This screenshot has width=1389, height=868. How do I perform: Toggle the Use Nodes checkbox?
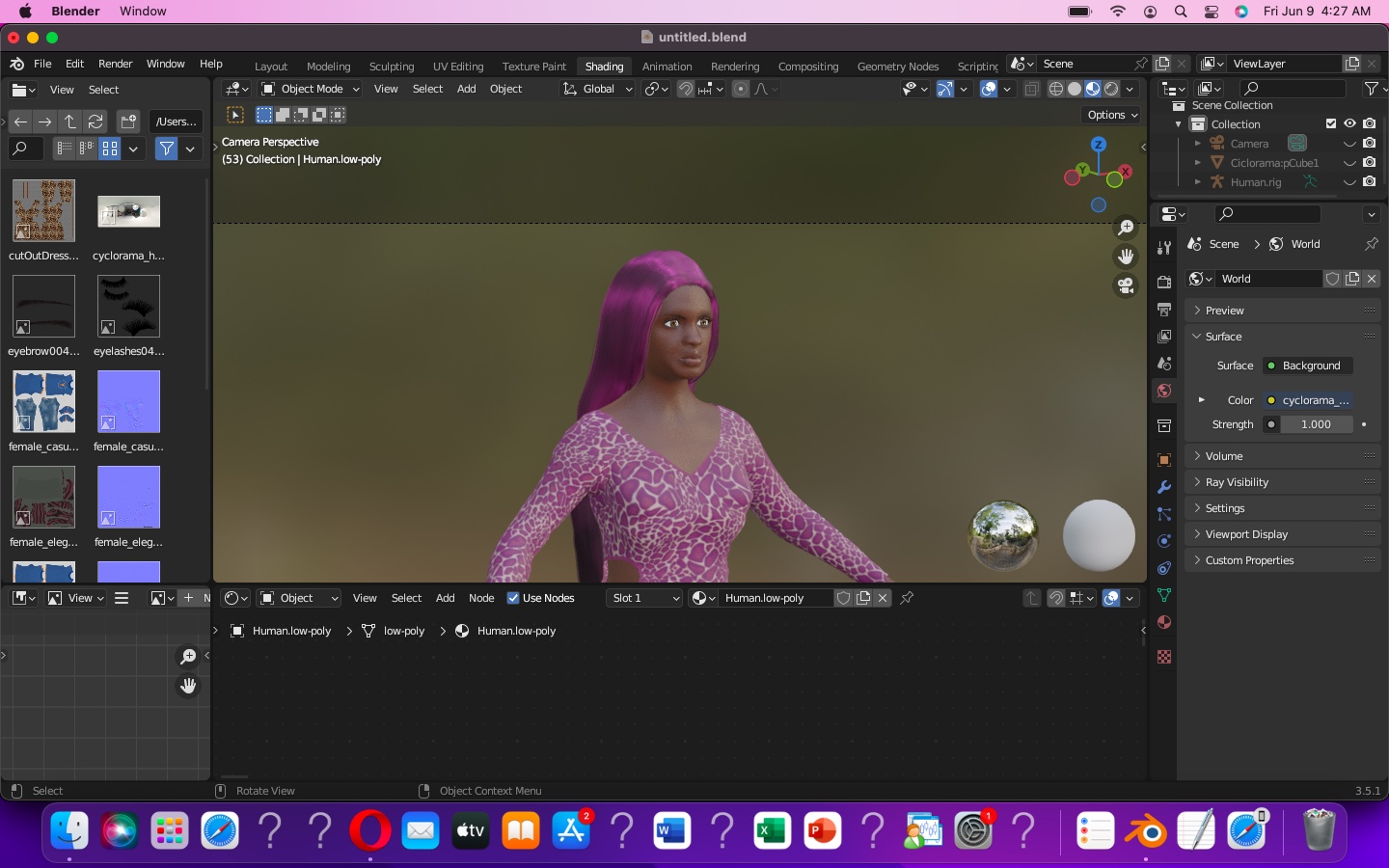click(x=513, y=598)
